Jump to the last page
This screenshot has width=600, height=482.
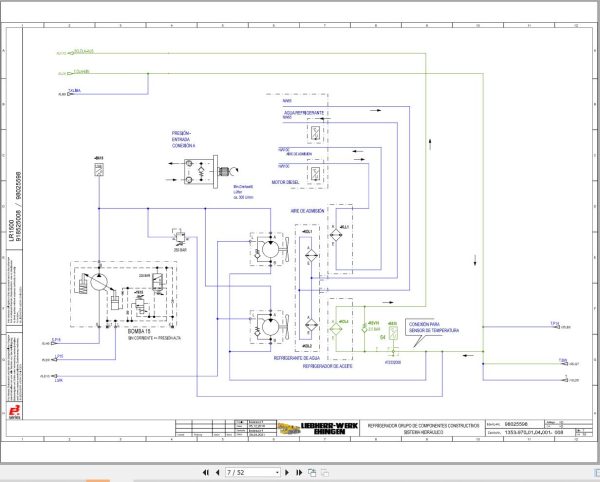point(299,472)
